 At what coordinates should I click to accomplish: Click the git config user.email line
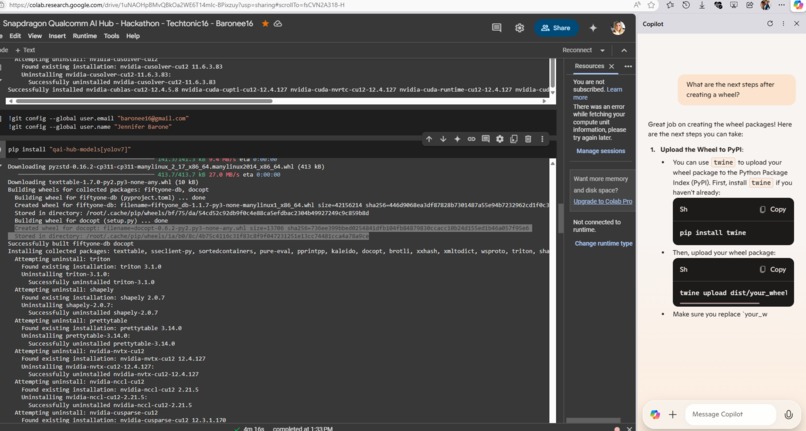pos(98,118)
